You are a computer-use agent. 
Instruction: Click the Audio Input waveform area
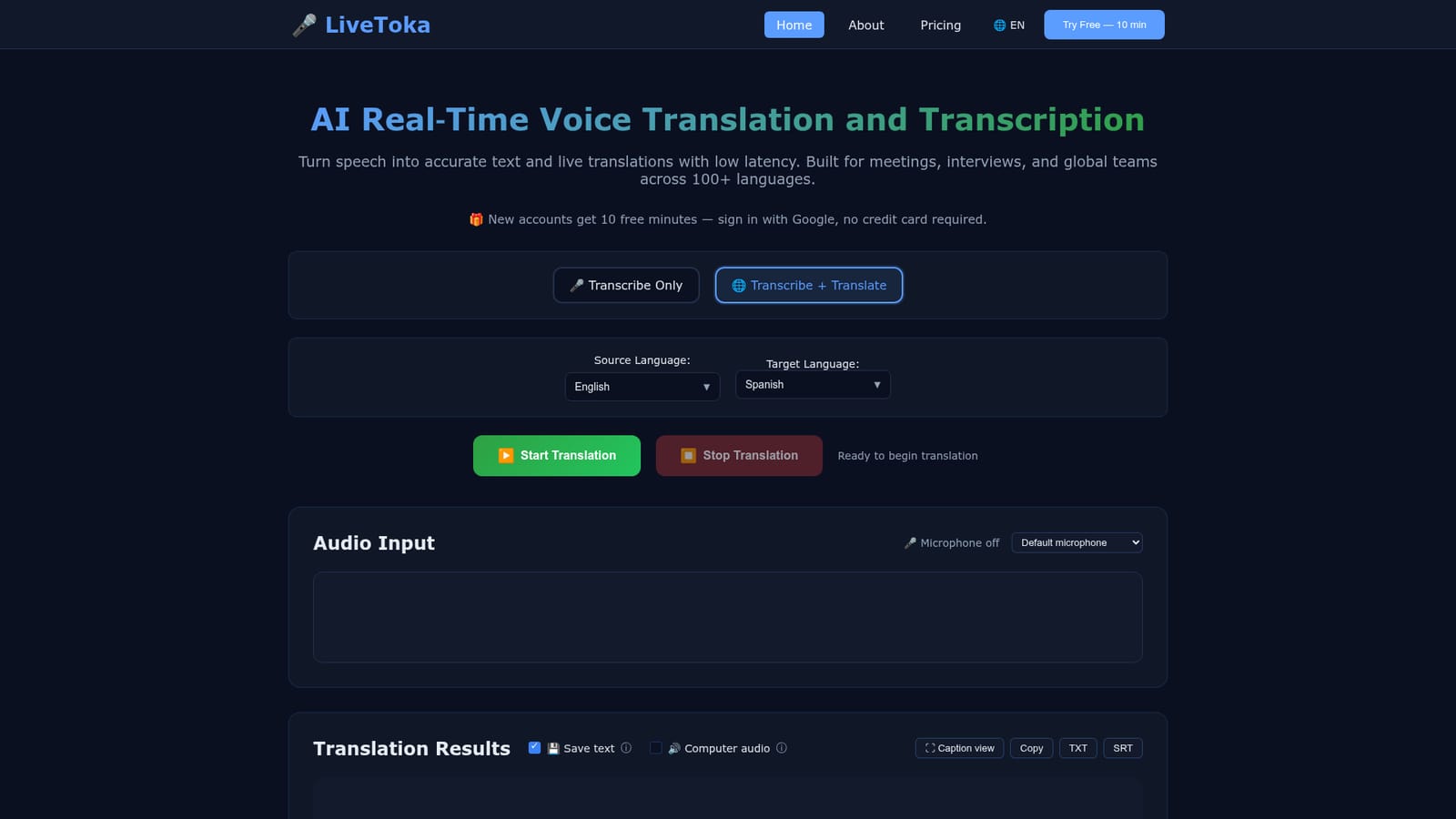pos(728,617)
